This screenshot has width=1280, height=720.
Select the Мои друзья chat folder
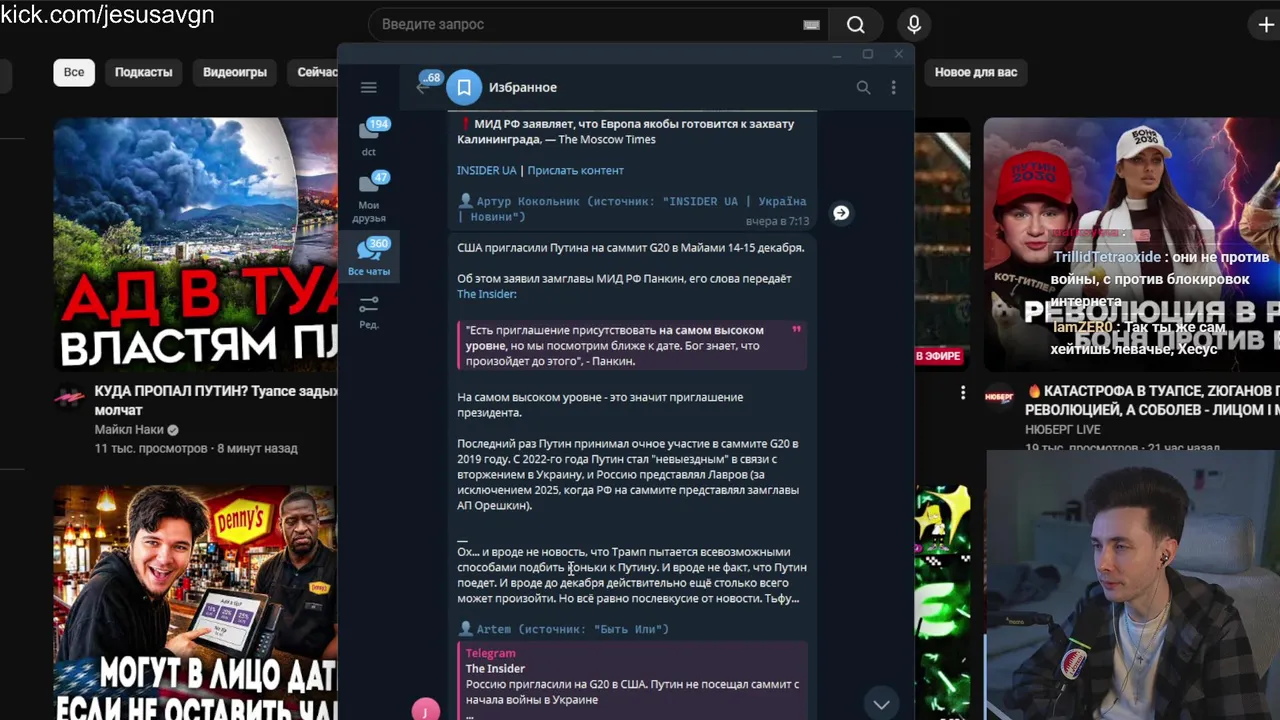pos(369,197)
